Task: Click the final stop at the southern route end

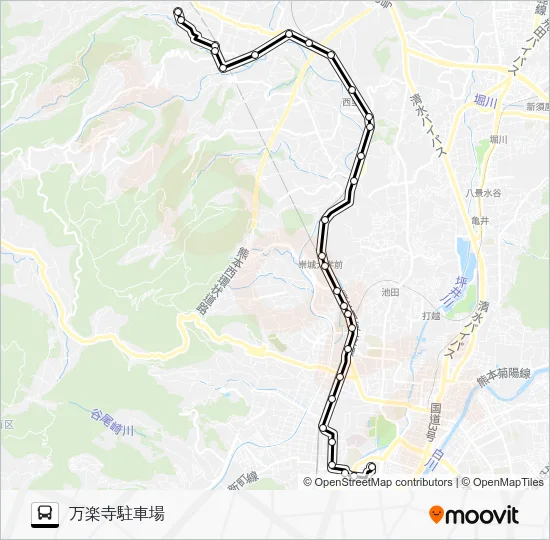Action: pyautogui.click(x=371, y=466)
